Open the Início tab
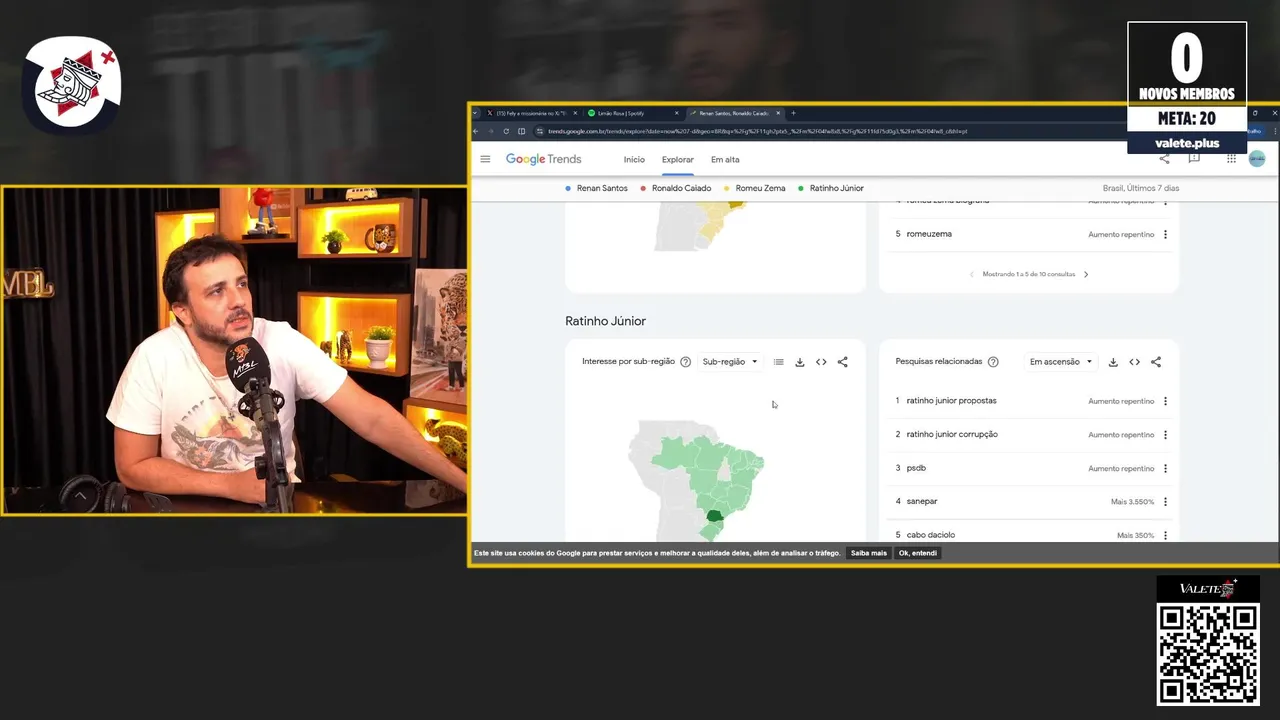Image resolution: width=1280 pixels, height=720 pixels. pyautogui.click(x=634, y=160)
